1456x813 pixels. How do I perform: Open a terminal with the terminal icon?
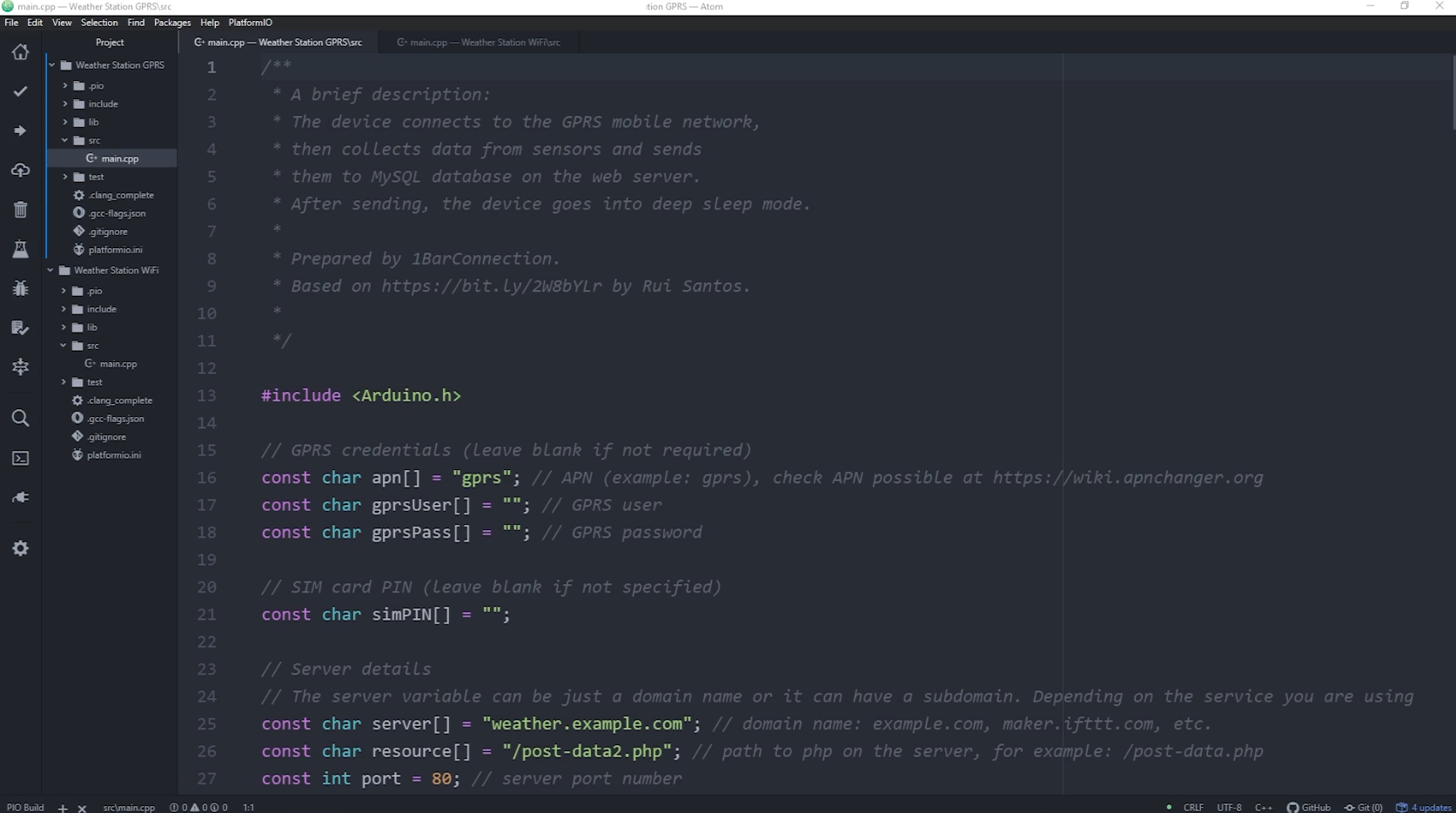point(19,458)
